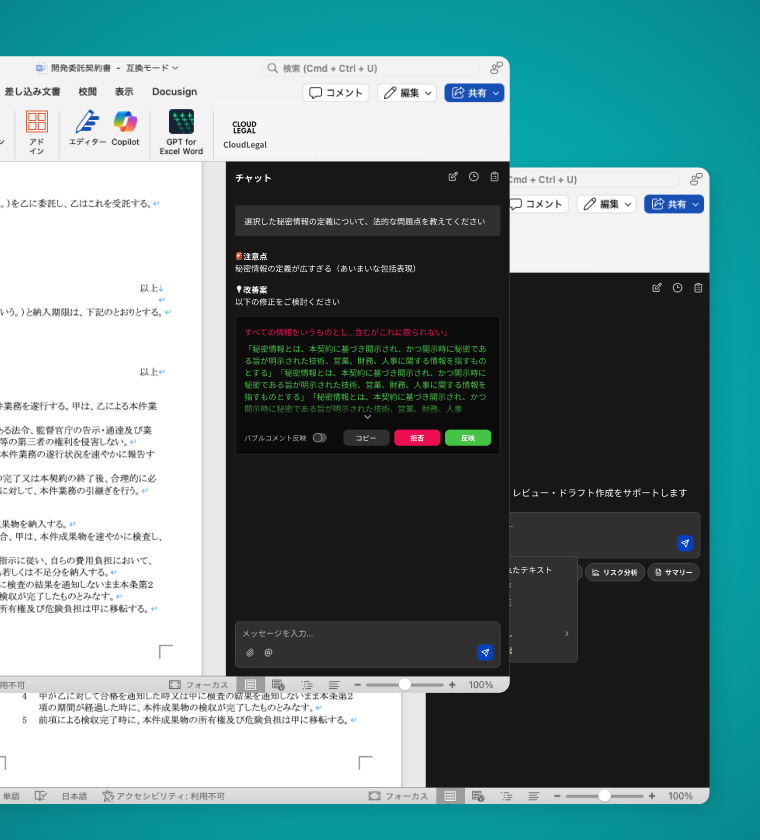The image size is (760, 840).
Task: Open chat history via the clock icon
Action: 474,177
